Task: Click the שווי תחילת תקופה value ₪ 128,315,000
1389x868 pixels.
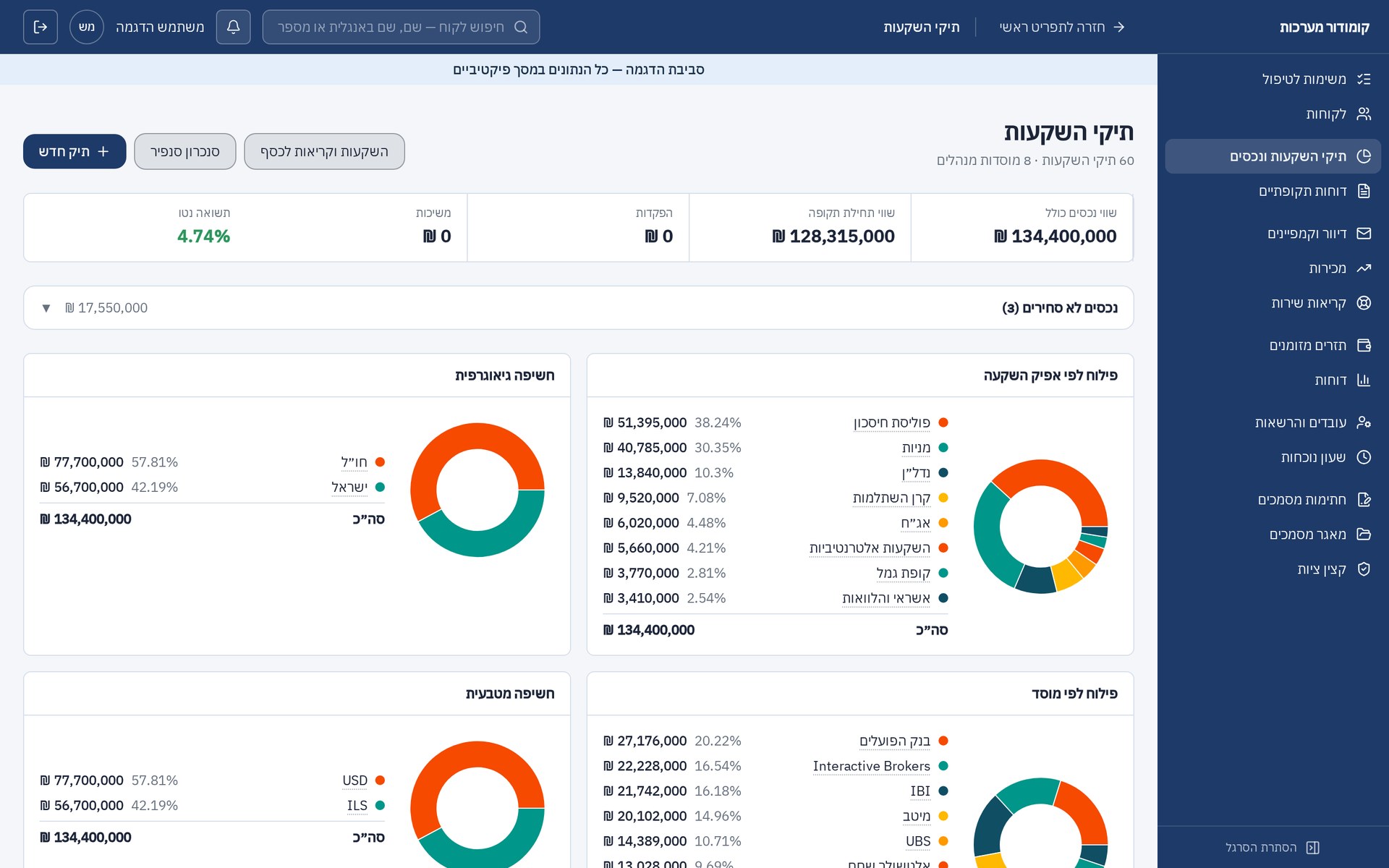Action: [x=833, y=237]
